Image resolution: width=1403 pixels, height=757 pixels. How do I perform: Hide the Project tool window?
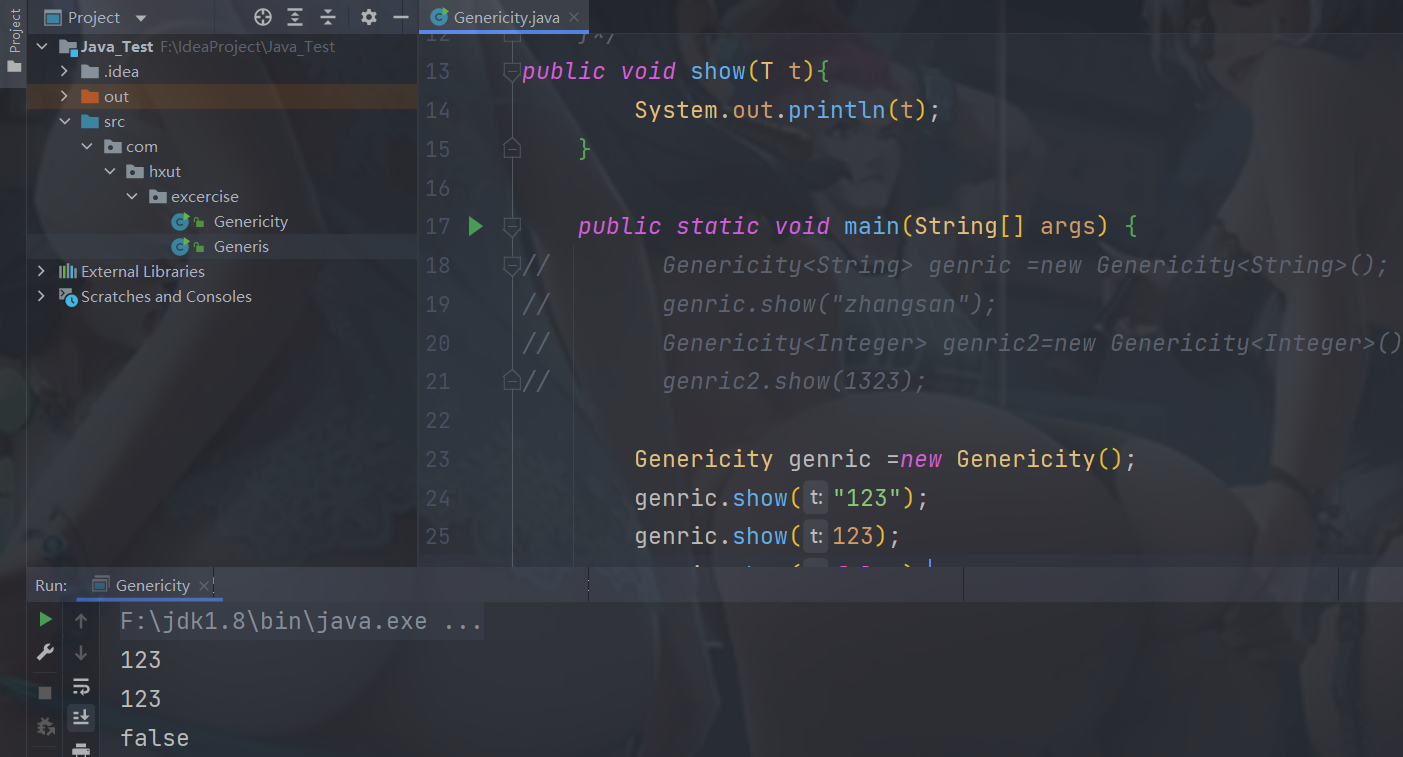pos(401,17)
